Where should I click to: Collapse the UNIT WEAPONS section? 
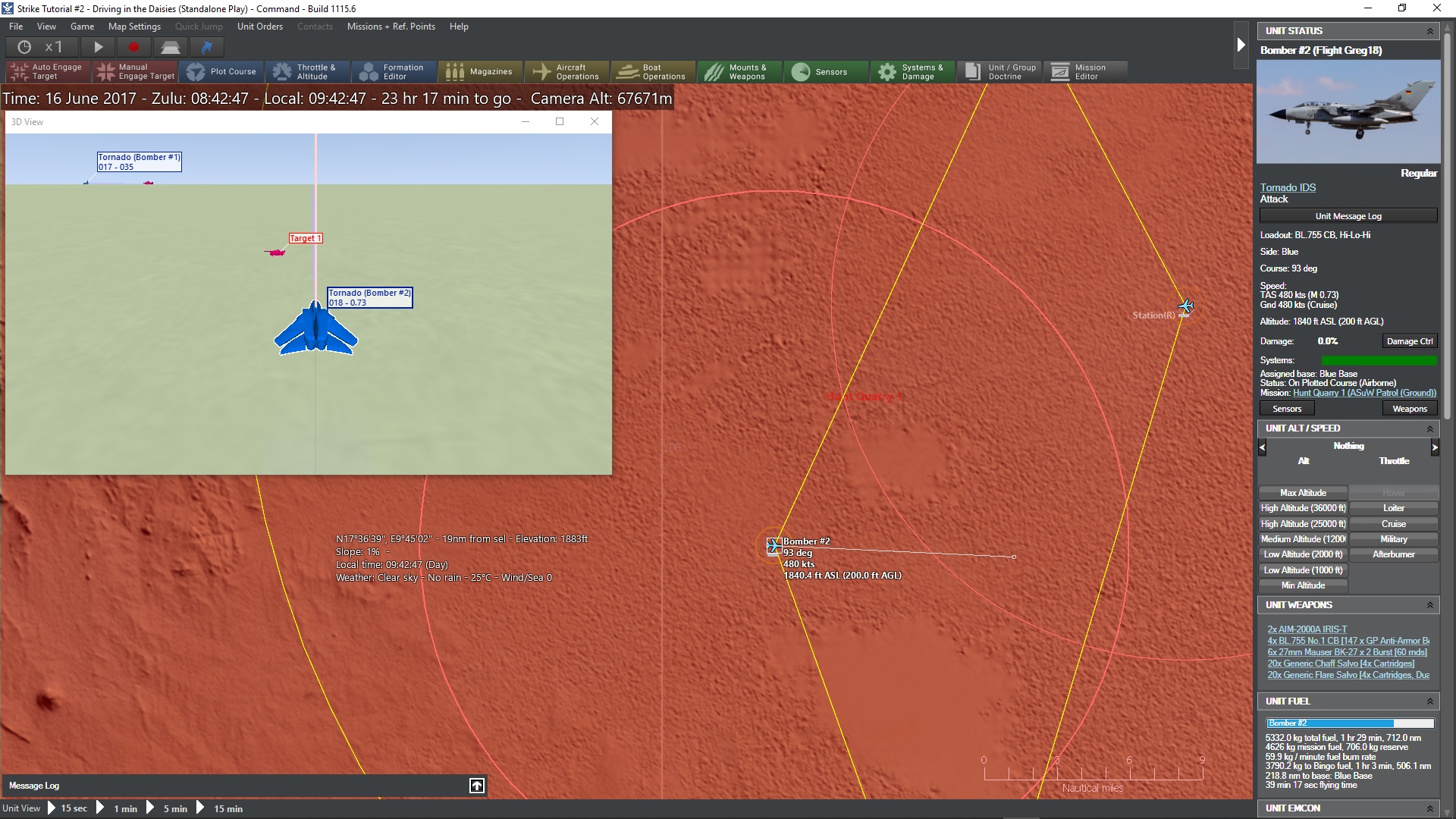[1429, 605]
